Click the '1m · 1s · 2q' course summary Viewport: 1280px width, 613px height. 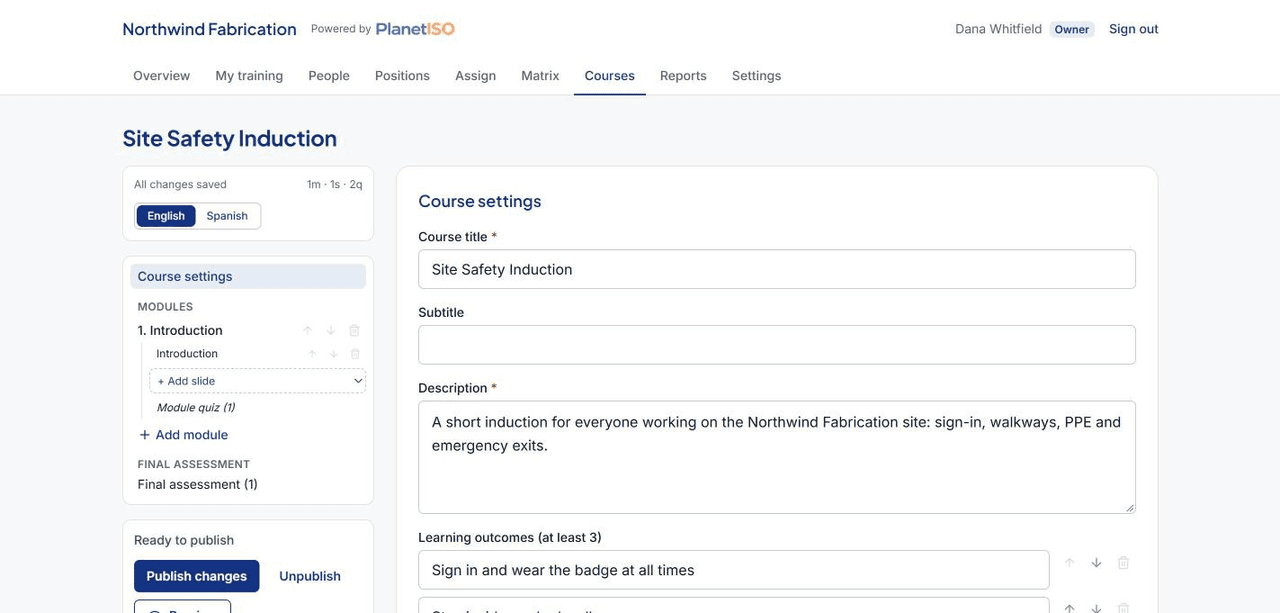click(x=335, y=184)
